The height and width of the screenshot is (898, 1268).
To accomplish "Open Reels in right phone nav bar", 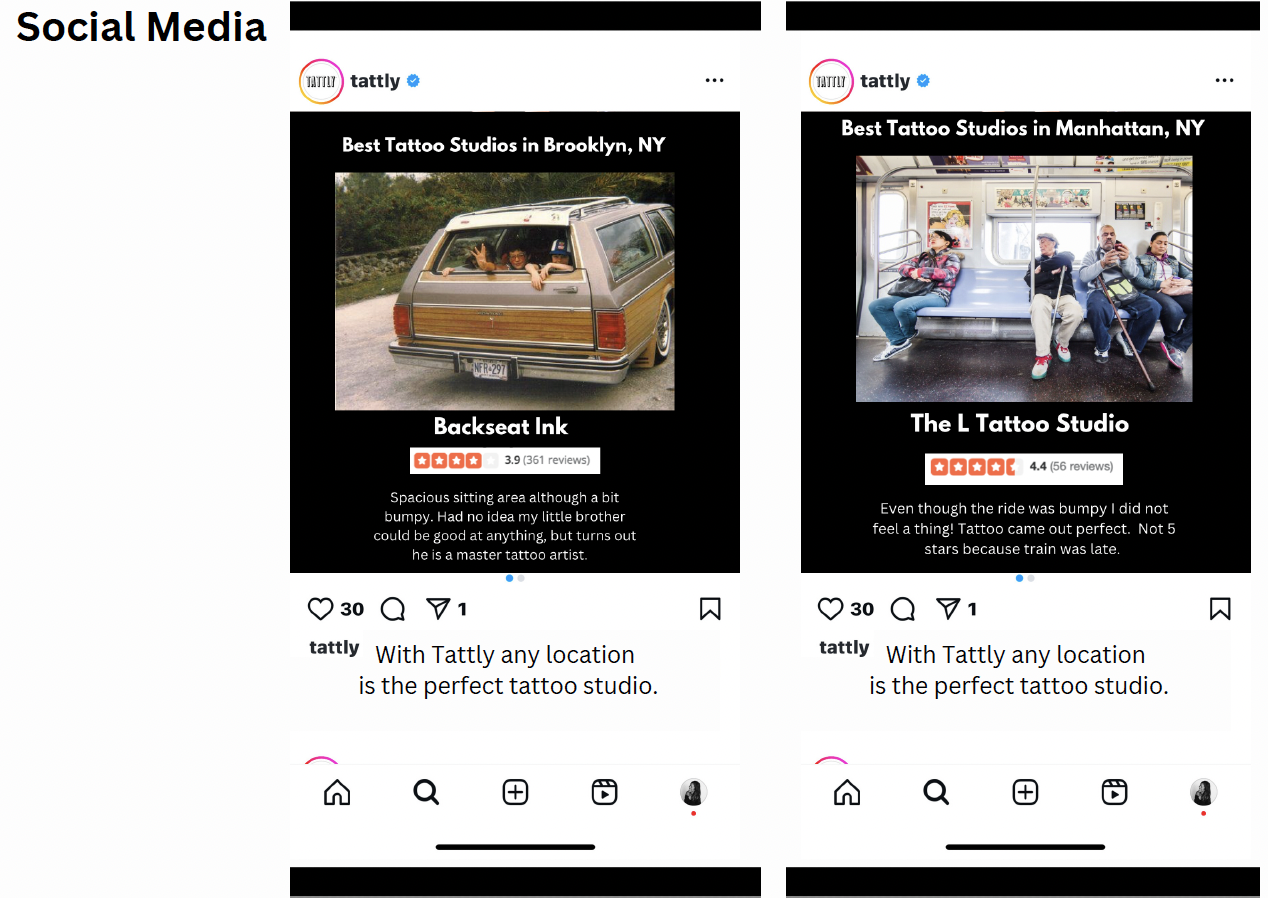I will 1114,792.
